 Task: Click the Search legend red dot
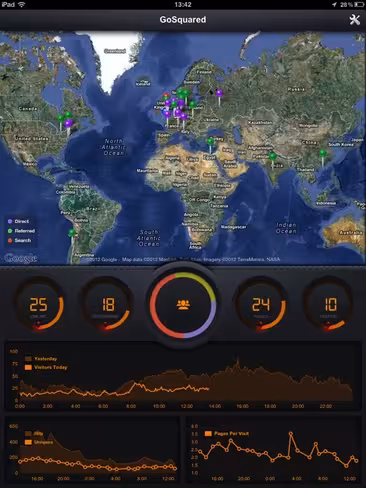[x=10, y=240]
